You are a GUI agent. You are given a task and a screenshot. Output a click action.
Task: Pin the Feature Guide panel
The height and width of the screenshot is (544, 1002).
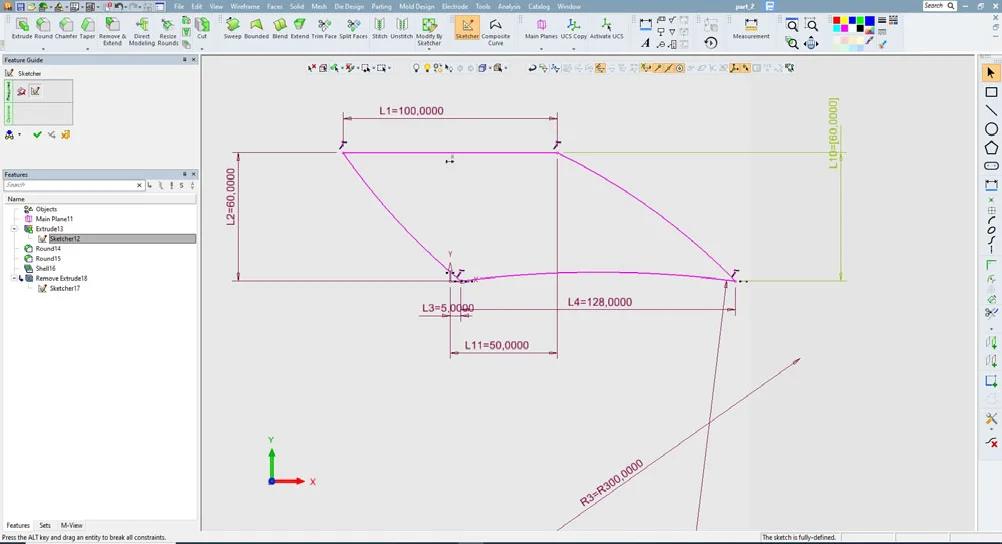click(185, 59)
